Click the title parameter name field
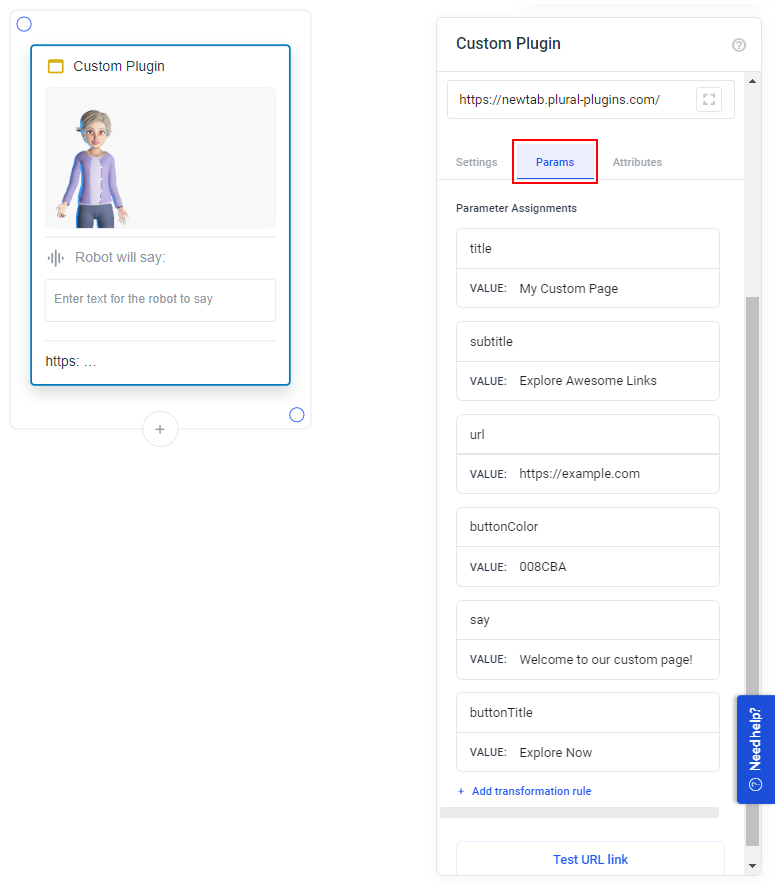775x883 pixels. [x=587, y=249]
